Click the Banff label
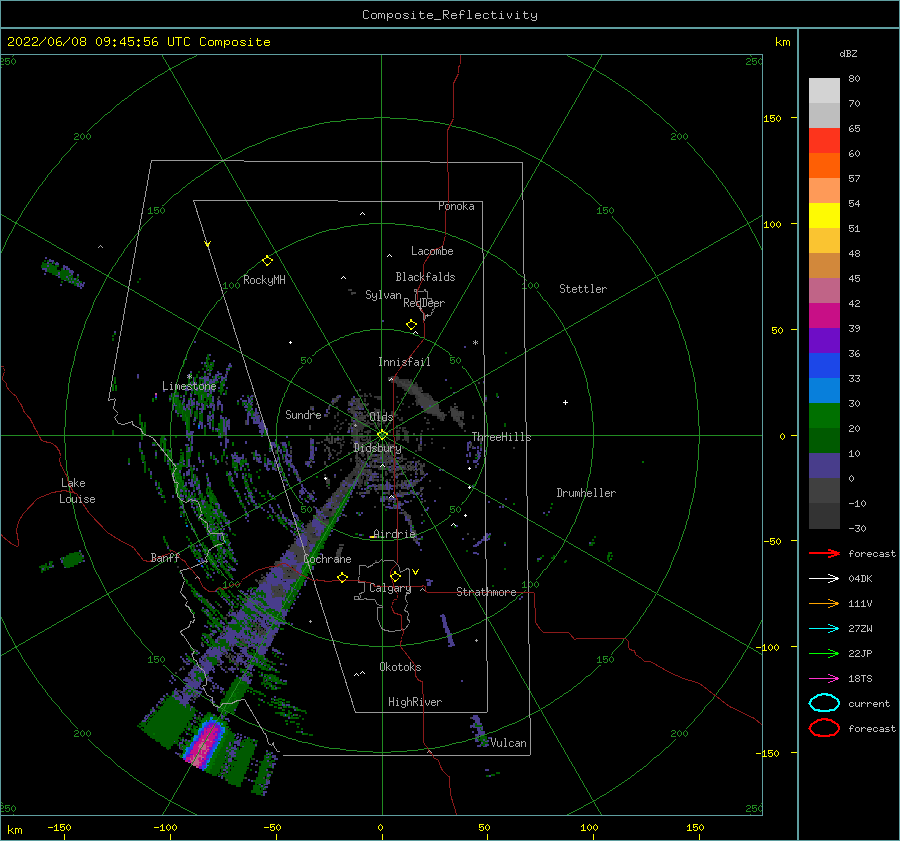 (x=165, y=557)
